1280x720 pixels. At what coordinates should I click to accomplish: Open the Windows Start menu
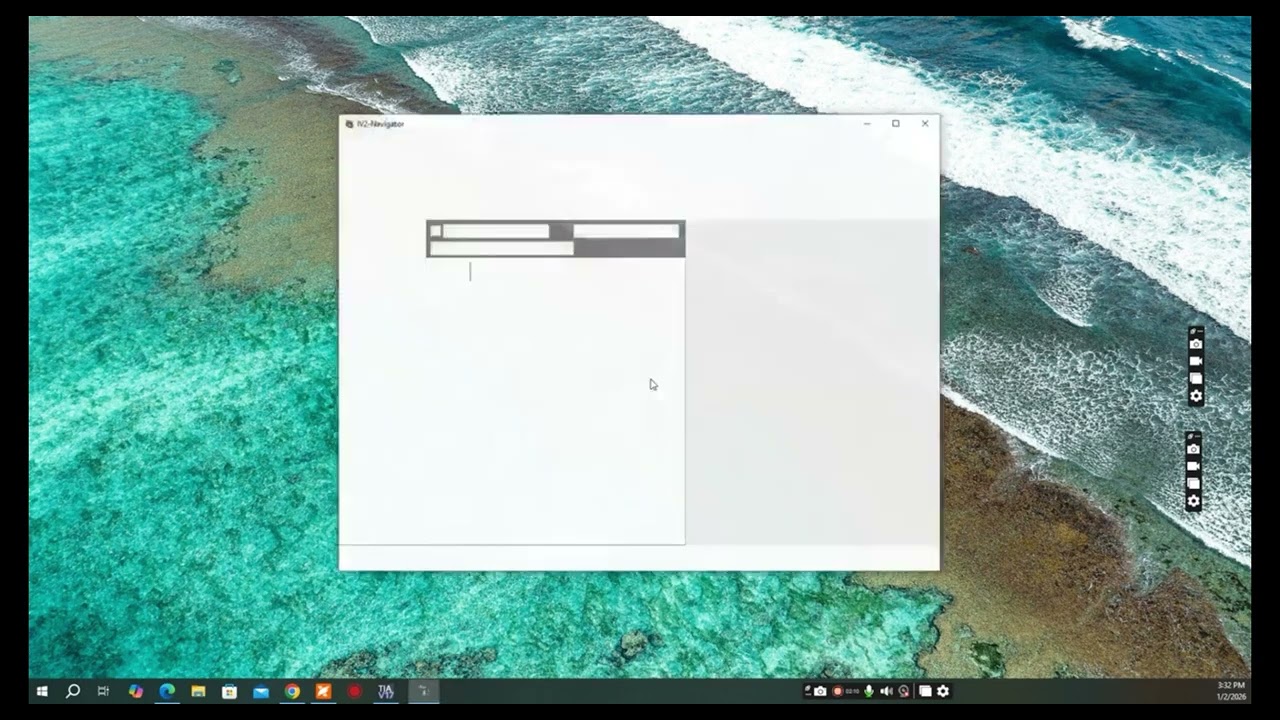pos(42,691)
